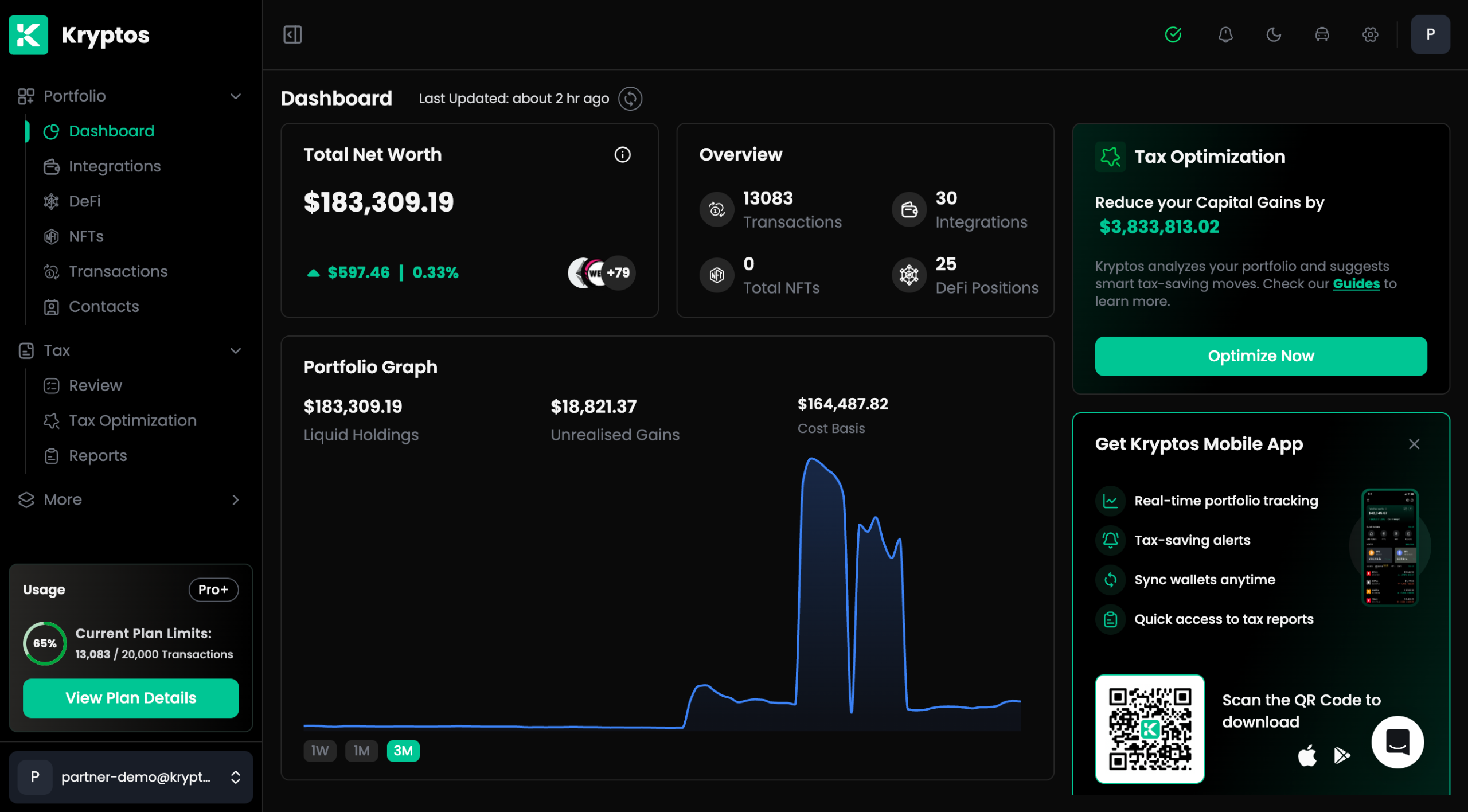Viewport: 1468px width, 812px height.
Task: Click the green sync status check icon
Action: (1173, 34)
